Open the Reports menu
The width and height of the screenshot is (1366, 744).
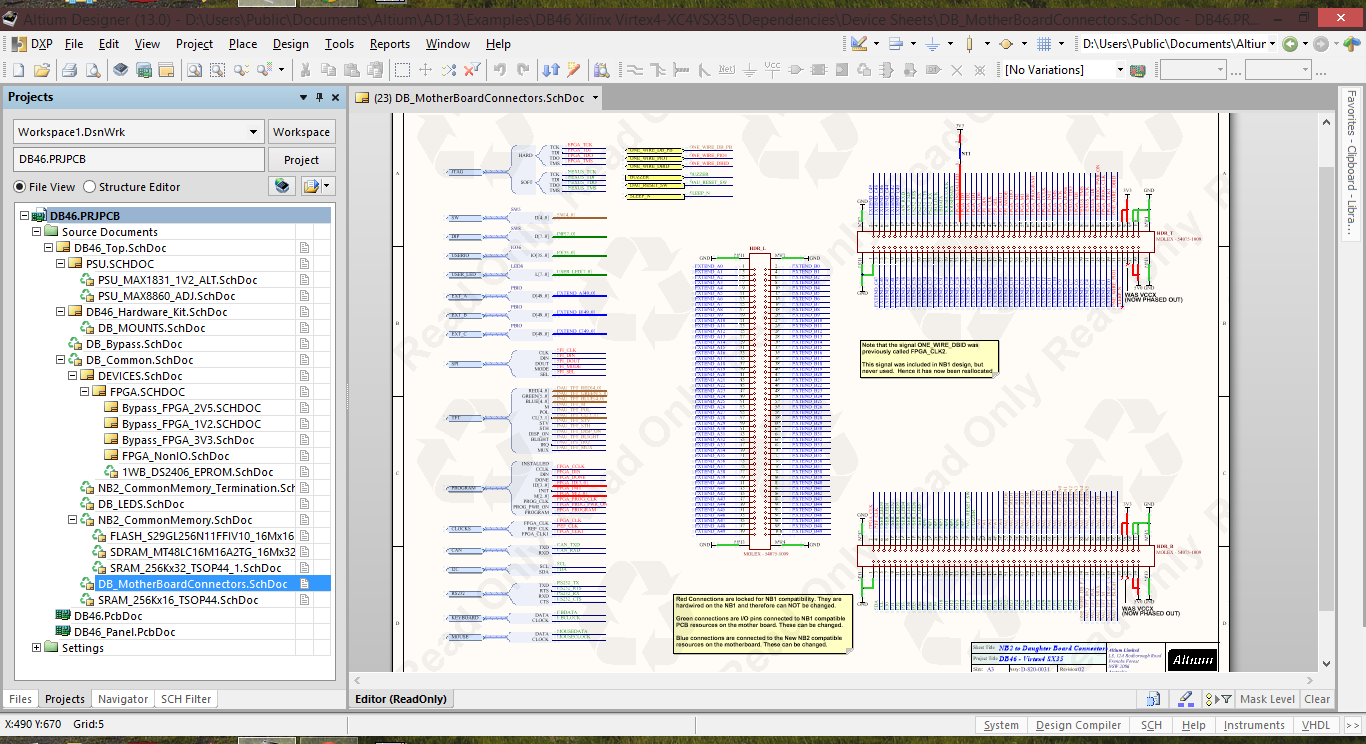(390, 44)
